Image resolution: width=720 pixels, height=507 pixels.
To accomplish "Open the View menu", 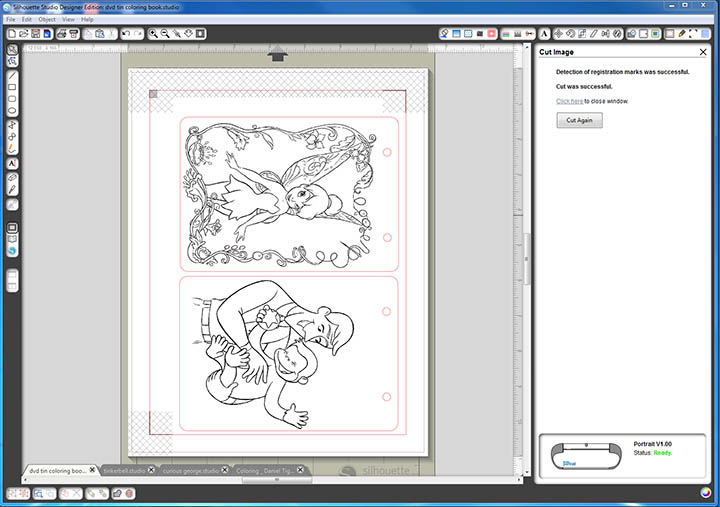I will (x=68, y=19).
